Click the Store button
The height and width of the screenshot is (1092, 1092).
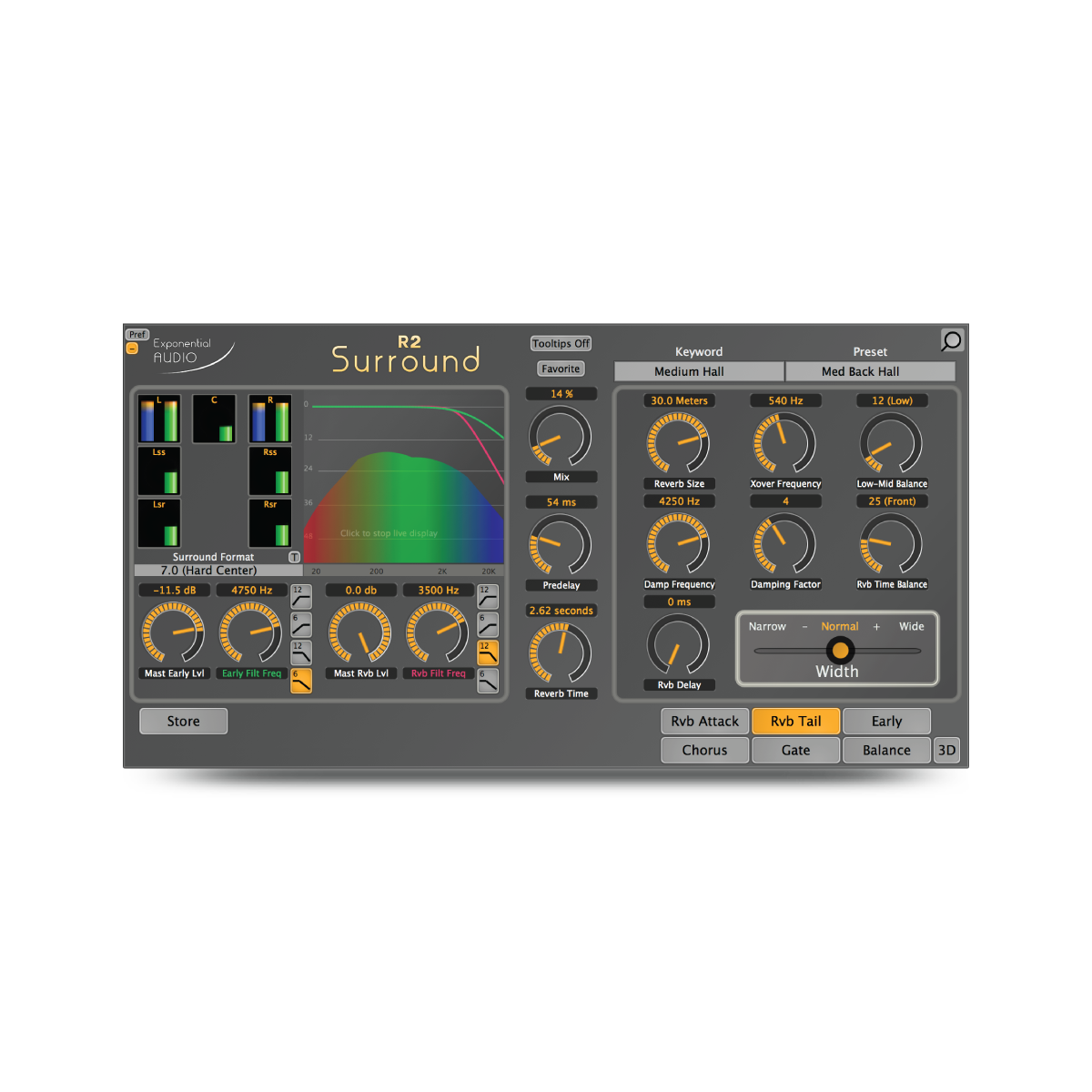coord(183,721)
